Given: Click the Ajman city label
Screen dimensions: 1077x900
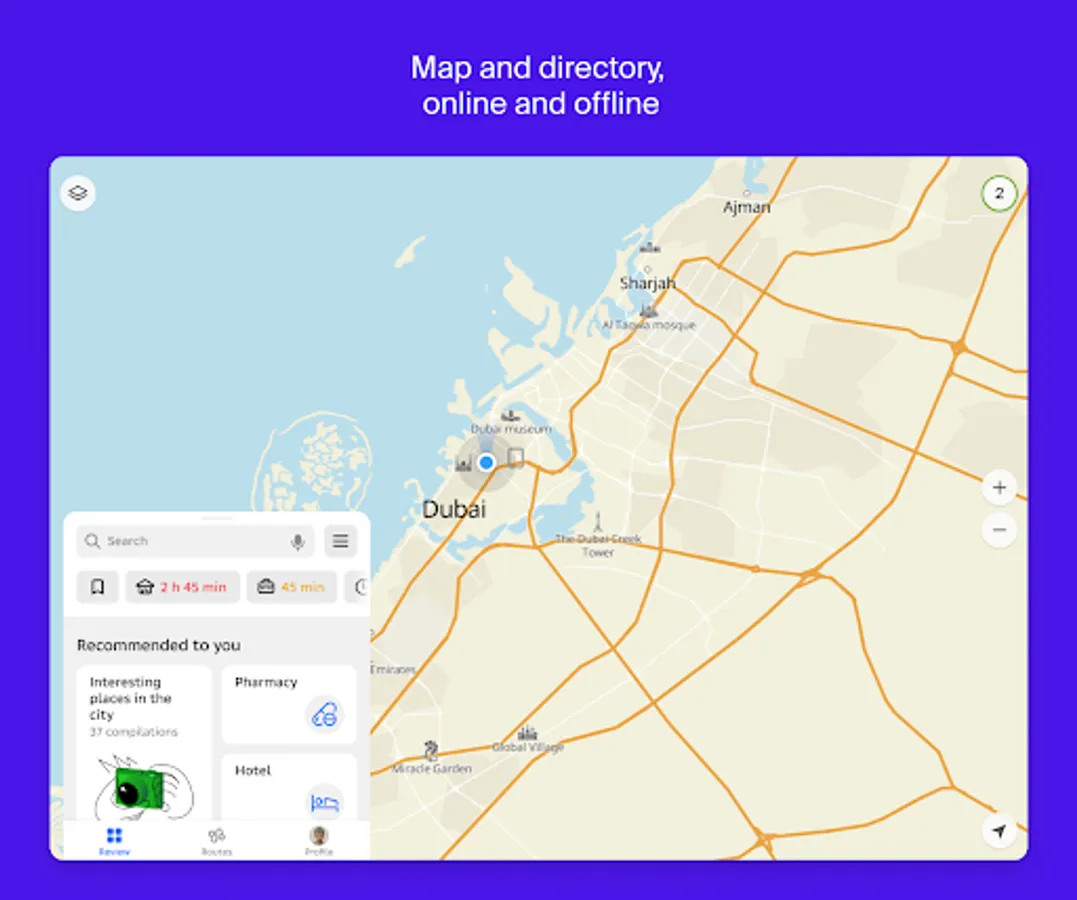Looking at the screenshot, I should [747, 207].
